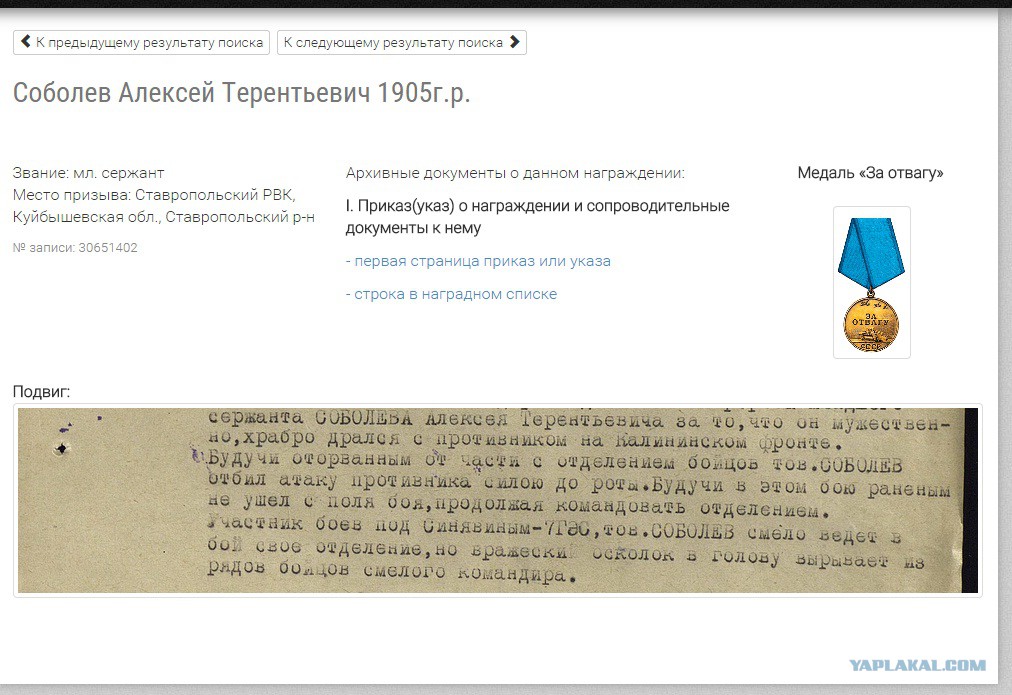Go to the previous search result
Viewport: 1012px width, 695px height.
point(141,43)
